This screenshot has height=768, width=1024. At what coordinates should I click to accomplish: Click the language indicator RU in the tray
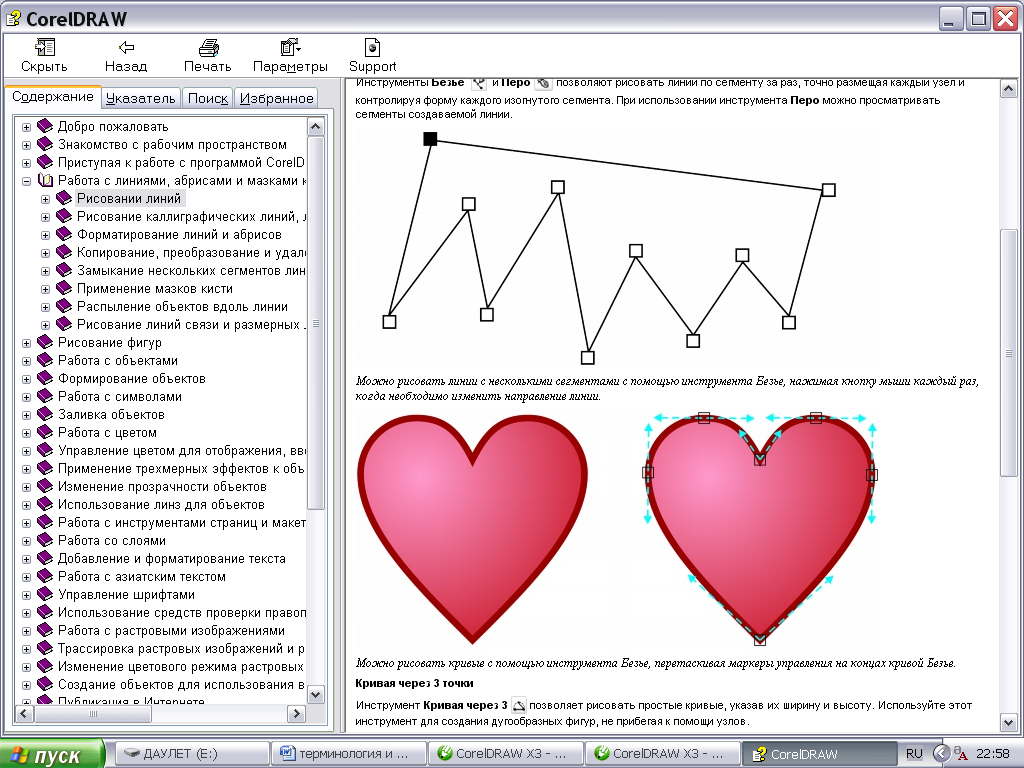(x=914, y=754)
